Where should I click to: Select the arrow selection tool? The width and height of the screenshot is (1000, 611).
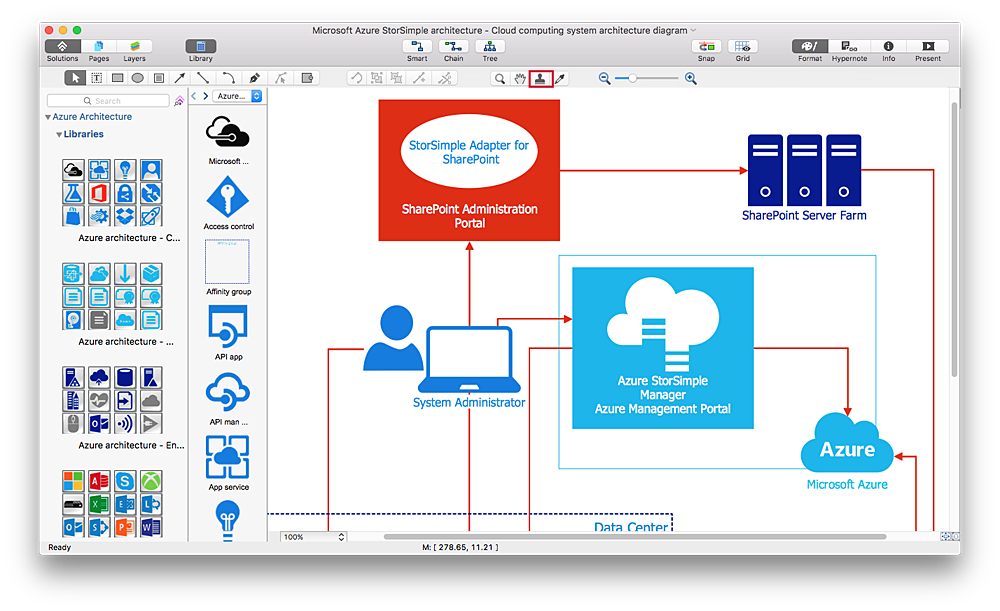[x=75, y=78]
